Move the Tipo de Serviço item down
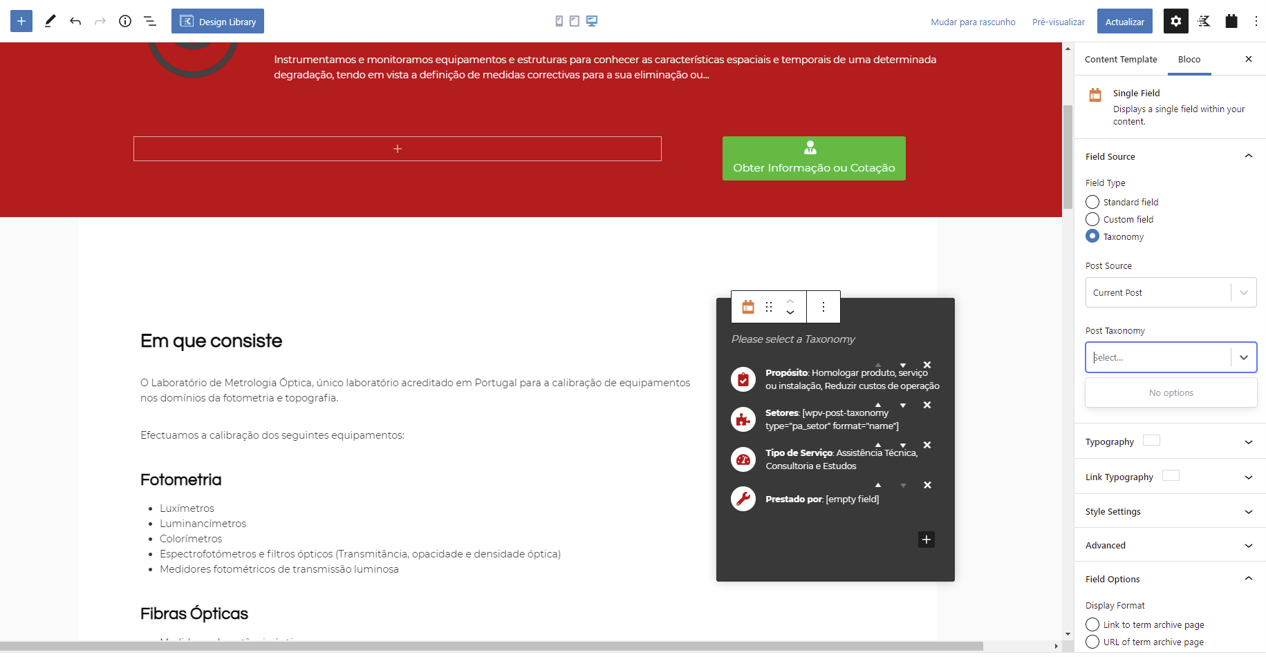The image size is (1266, 657). [903, 445]
